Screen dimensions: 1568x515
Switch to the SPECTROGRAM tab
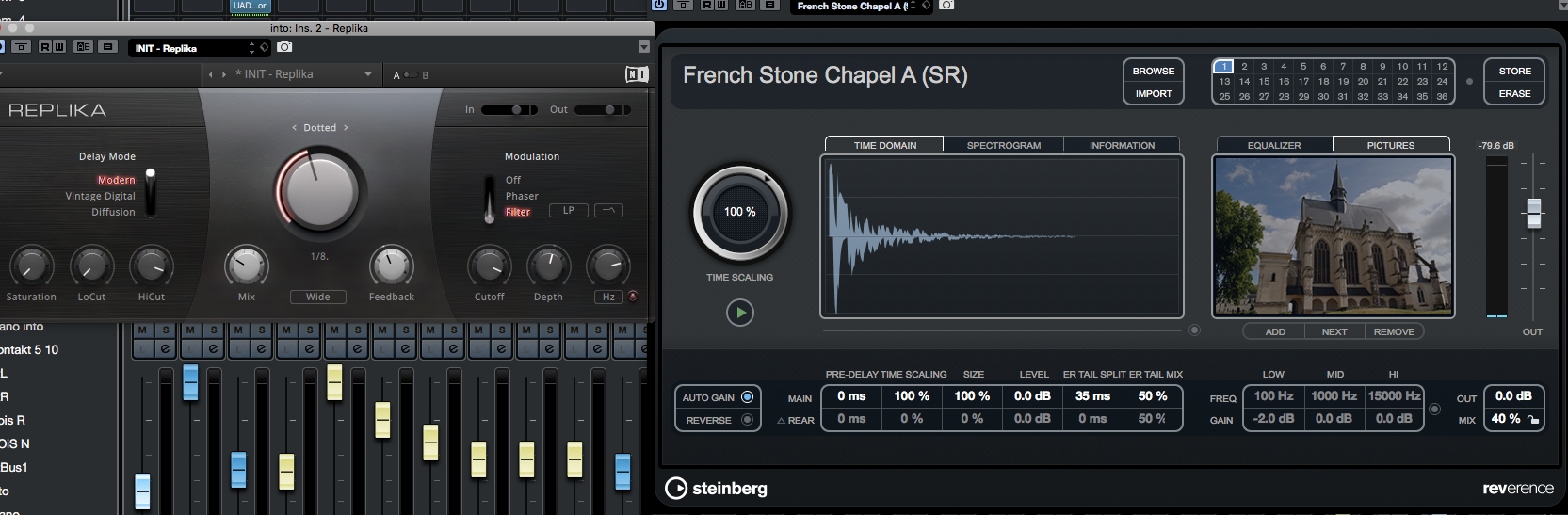pos(1004,145)
